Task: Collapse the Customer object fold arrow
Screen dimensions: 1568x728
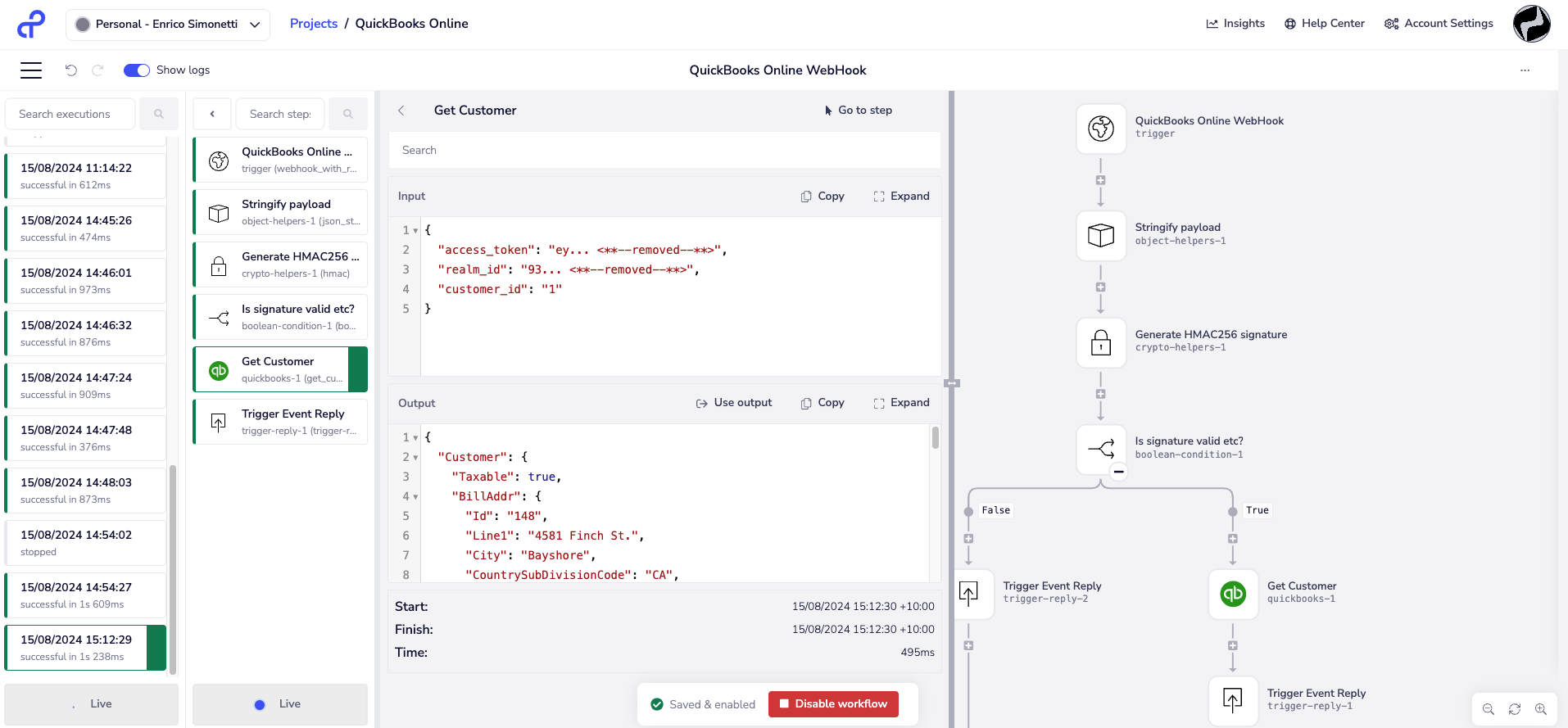Action: click(x=415, y=458)
